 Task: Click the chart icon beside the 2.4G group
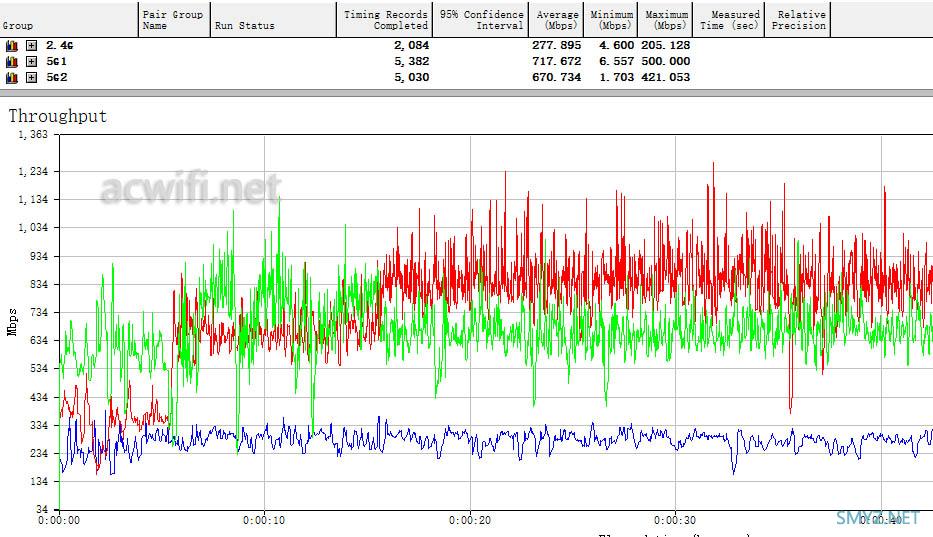(x=12, y=45)
